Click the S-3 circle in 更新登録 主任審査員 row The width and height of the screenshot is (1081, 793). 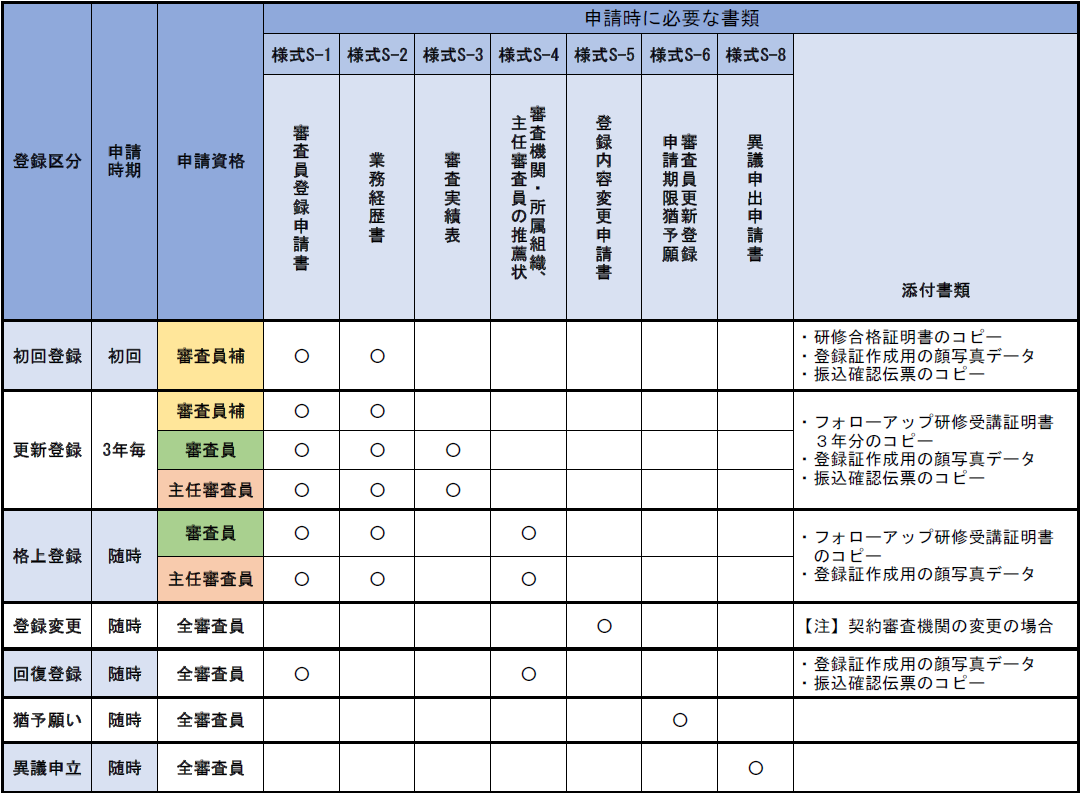point(452,490)
